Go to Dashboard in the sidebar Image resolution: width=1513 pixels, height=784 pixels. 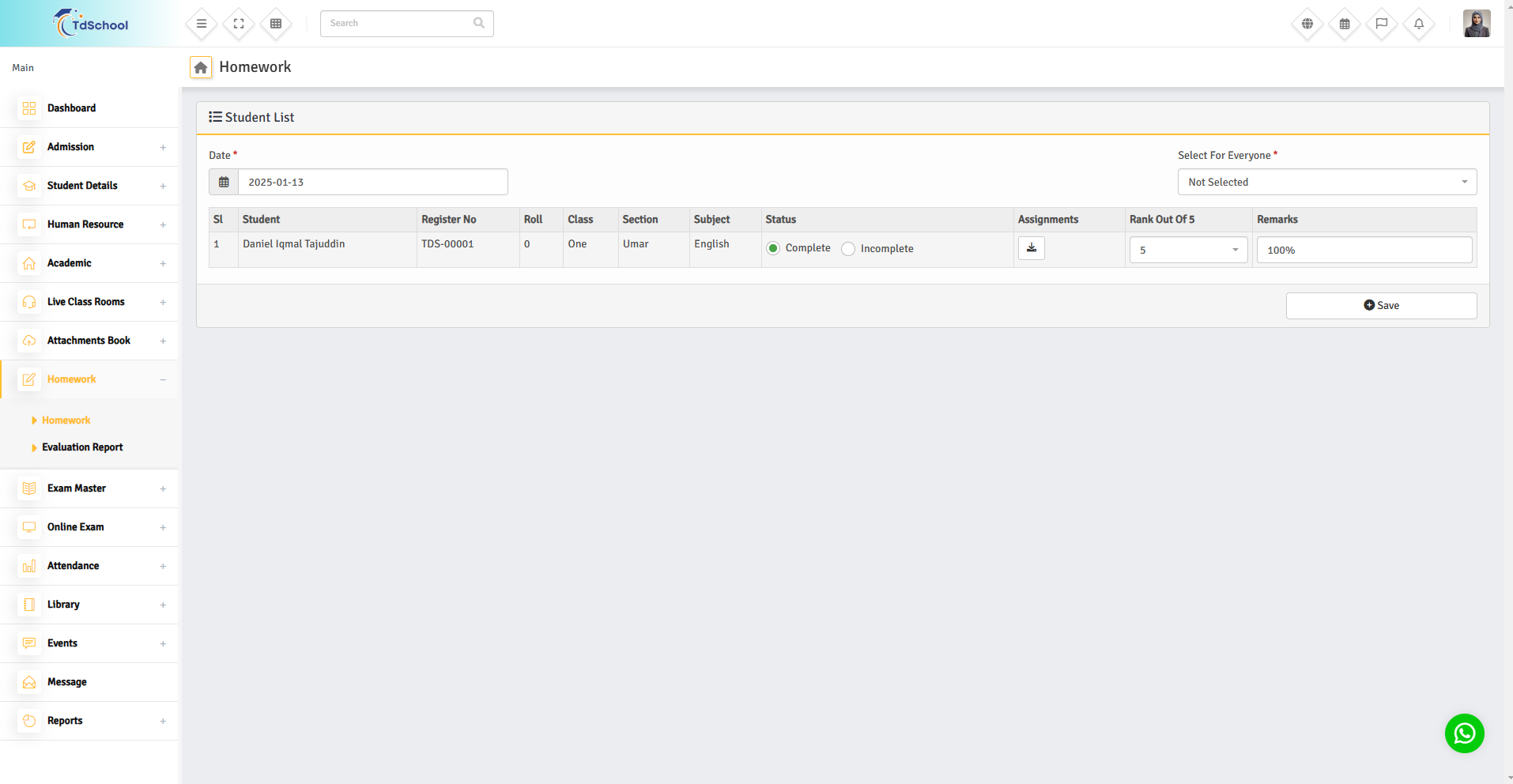tap(71, 108)
